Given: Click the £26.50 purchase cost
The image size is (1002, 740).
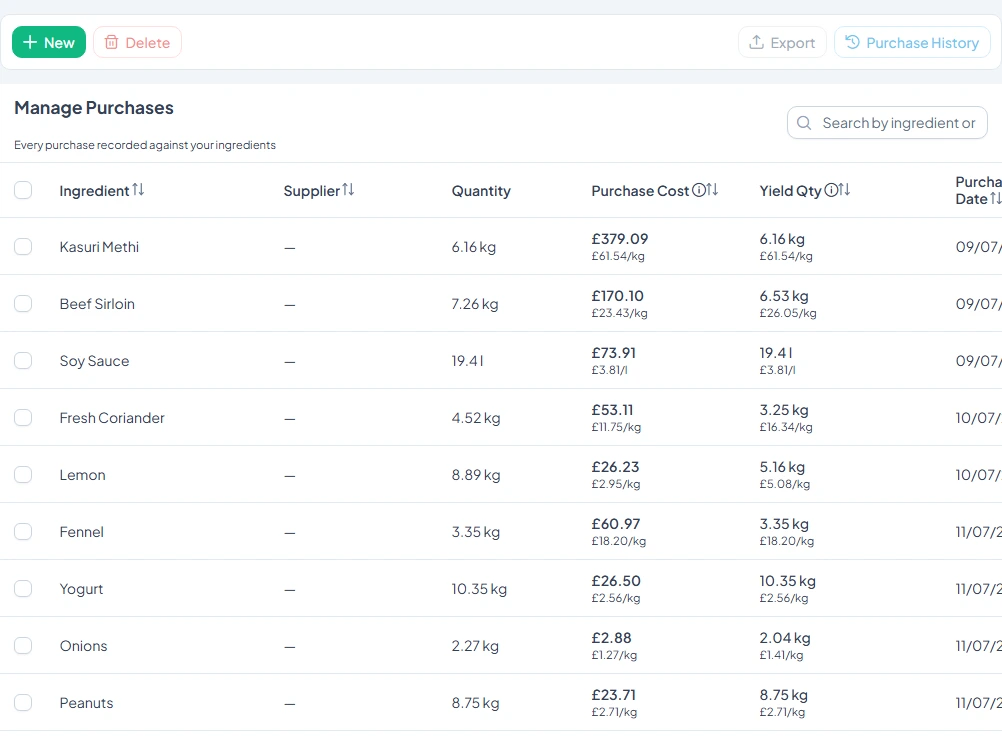Looking at the screenshot, I should (616, 581).
